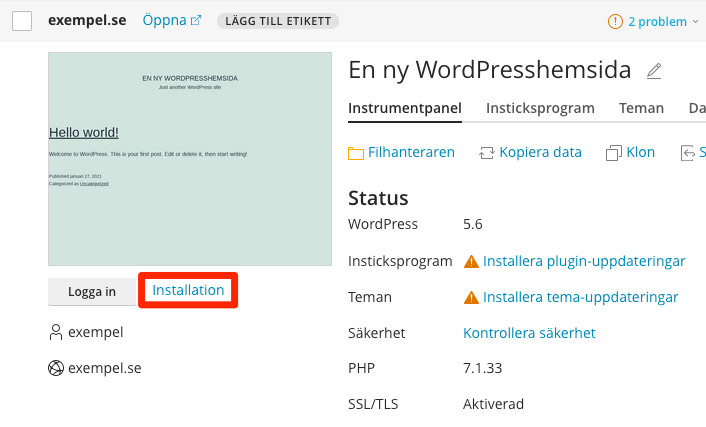Select the Instrumentpanel tab

404,109
